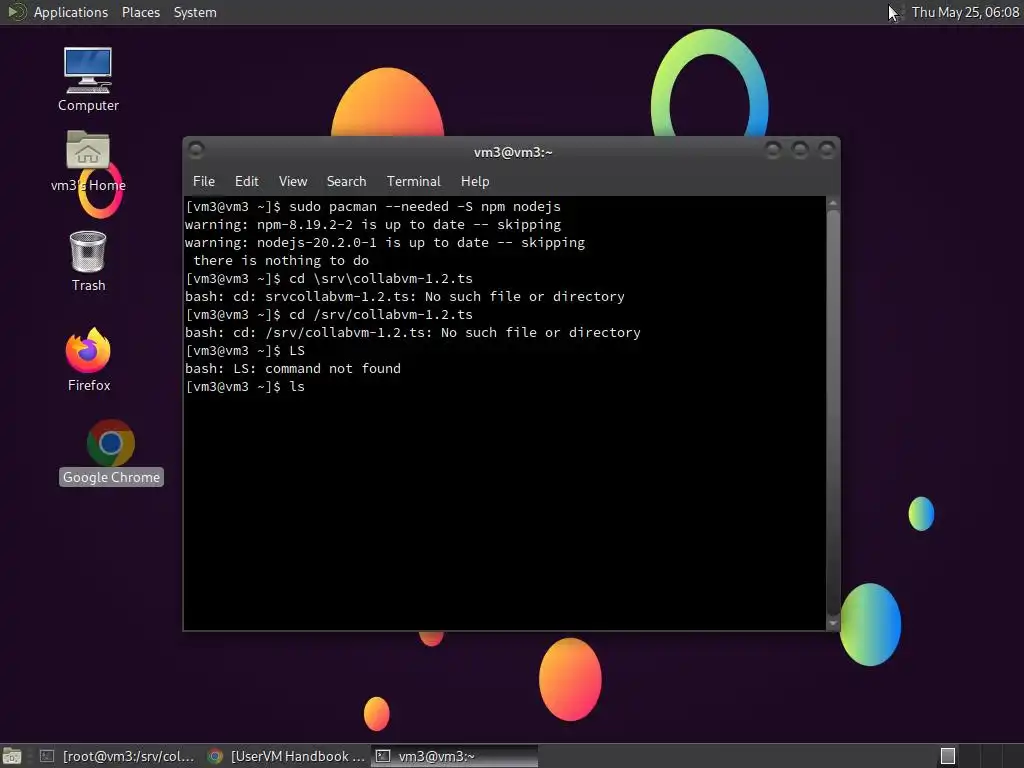1024x768 pixels.
Task: Click the terminal window menu button at top-left of titlebar
Action: [196, 150]
